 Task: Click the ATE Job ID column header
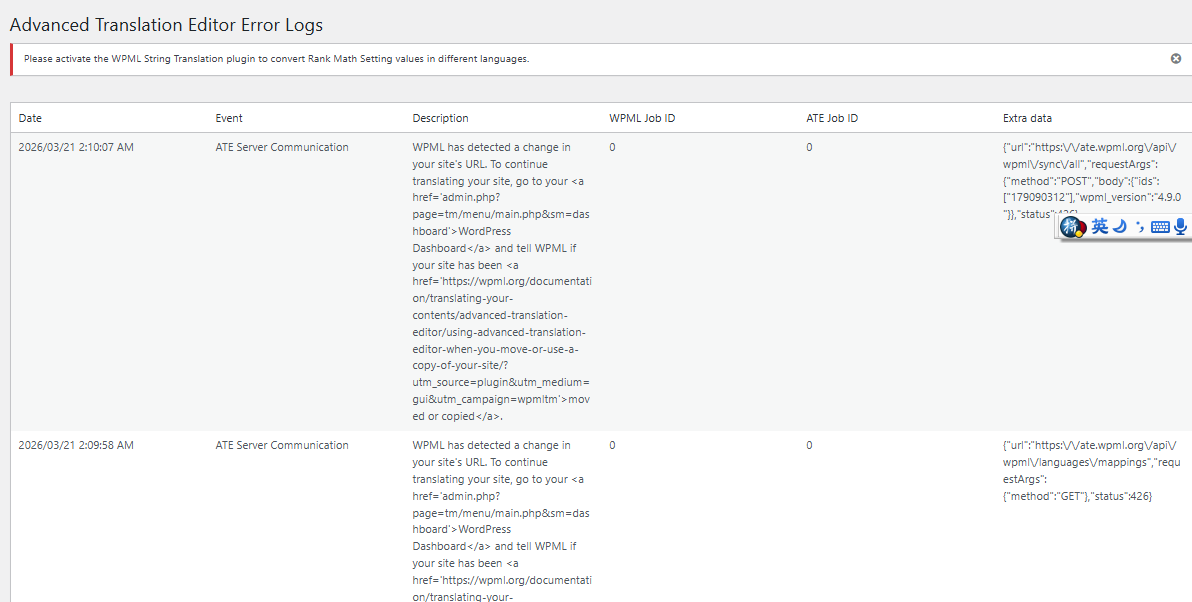pos(832,118)
